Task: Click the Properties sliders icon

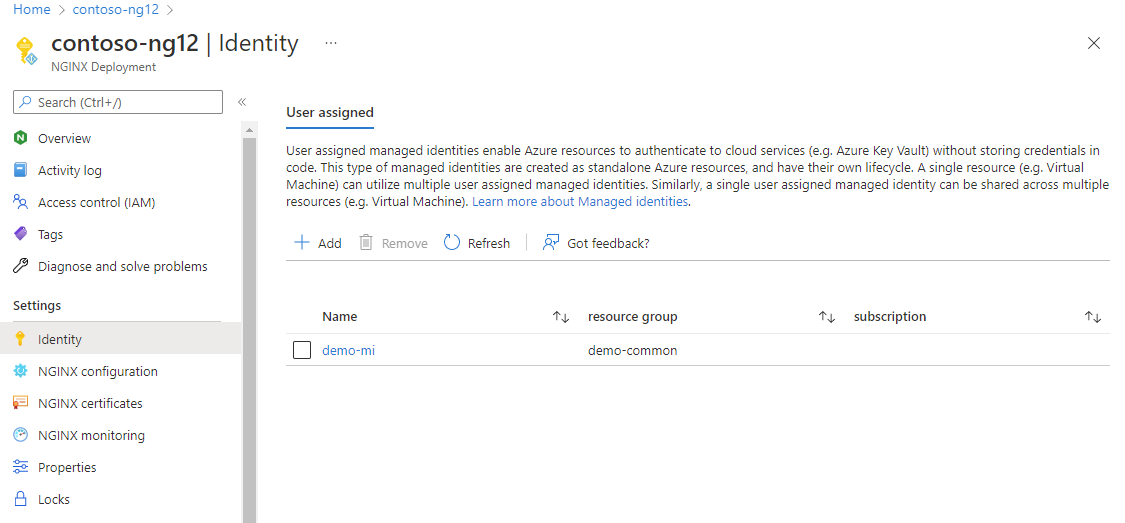Action: click(21, 467)
